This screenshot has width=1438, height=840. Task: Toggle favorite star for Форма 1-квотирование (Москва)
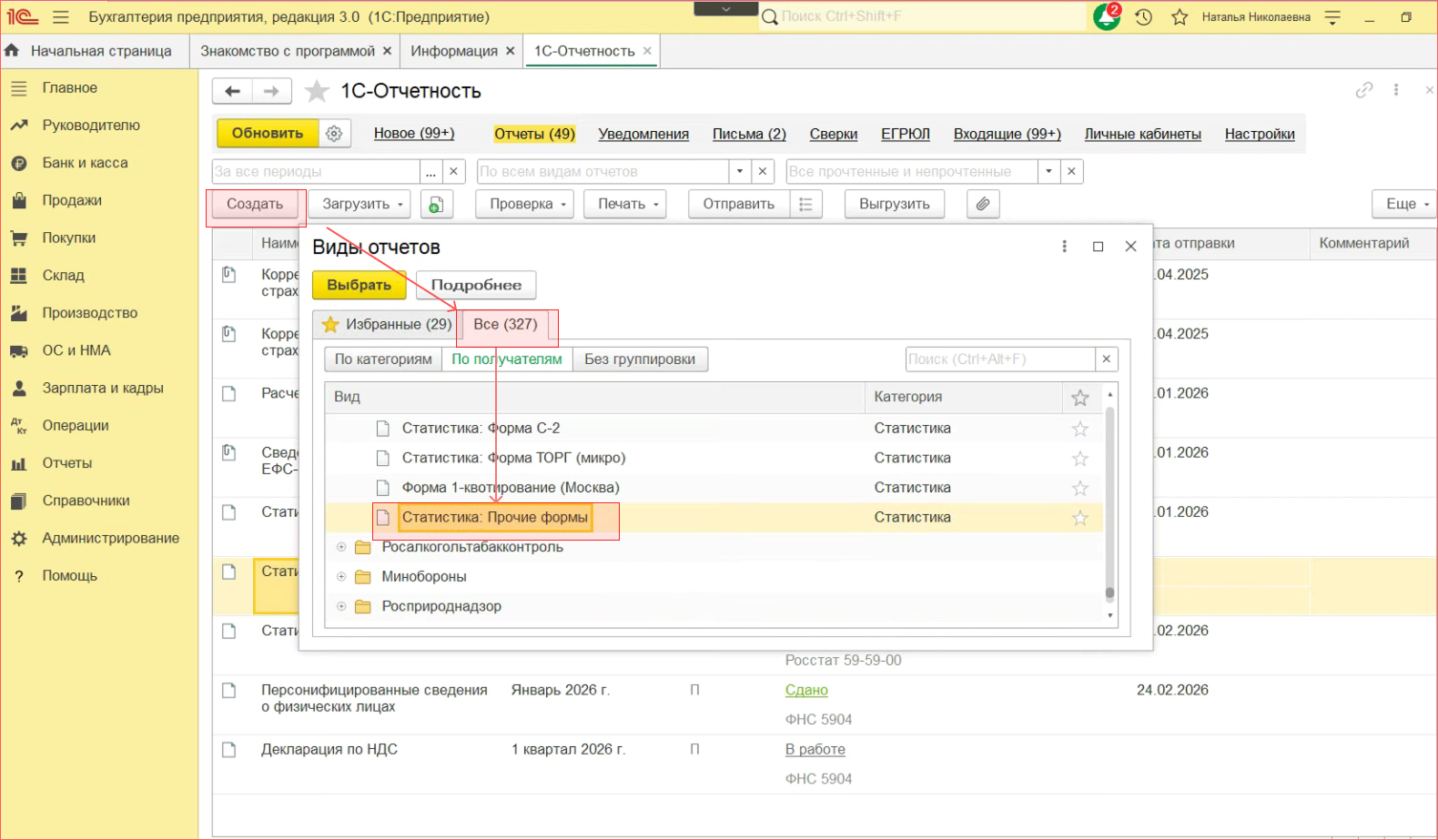click(1080, 489)
